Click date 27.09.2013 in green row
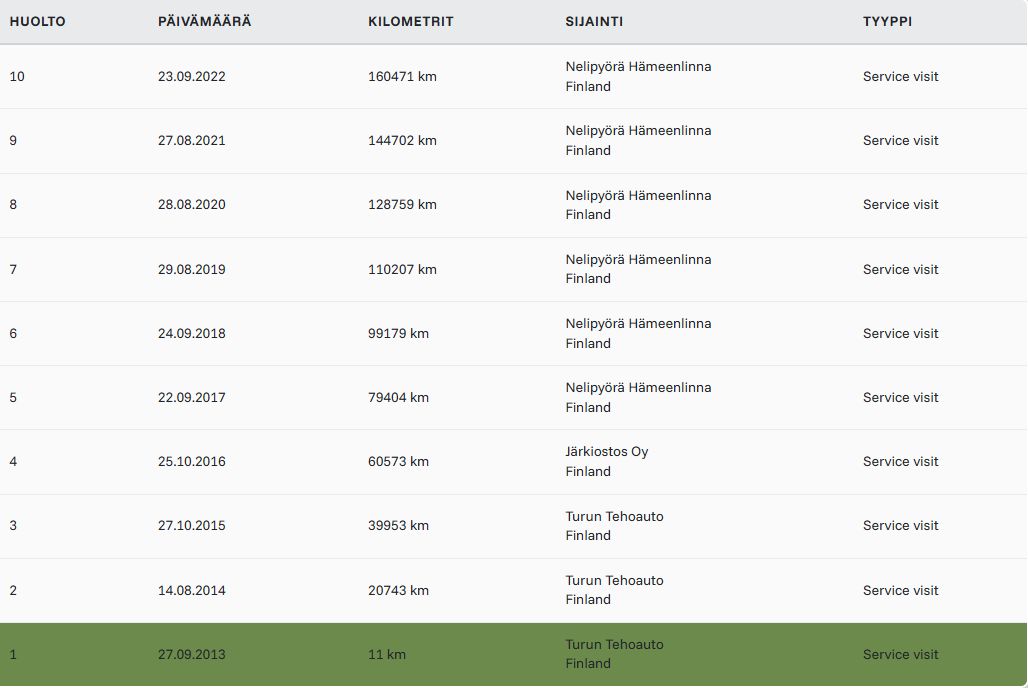 click(191, 655)
